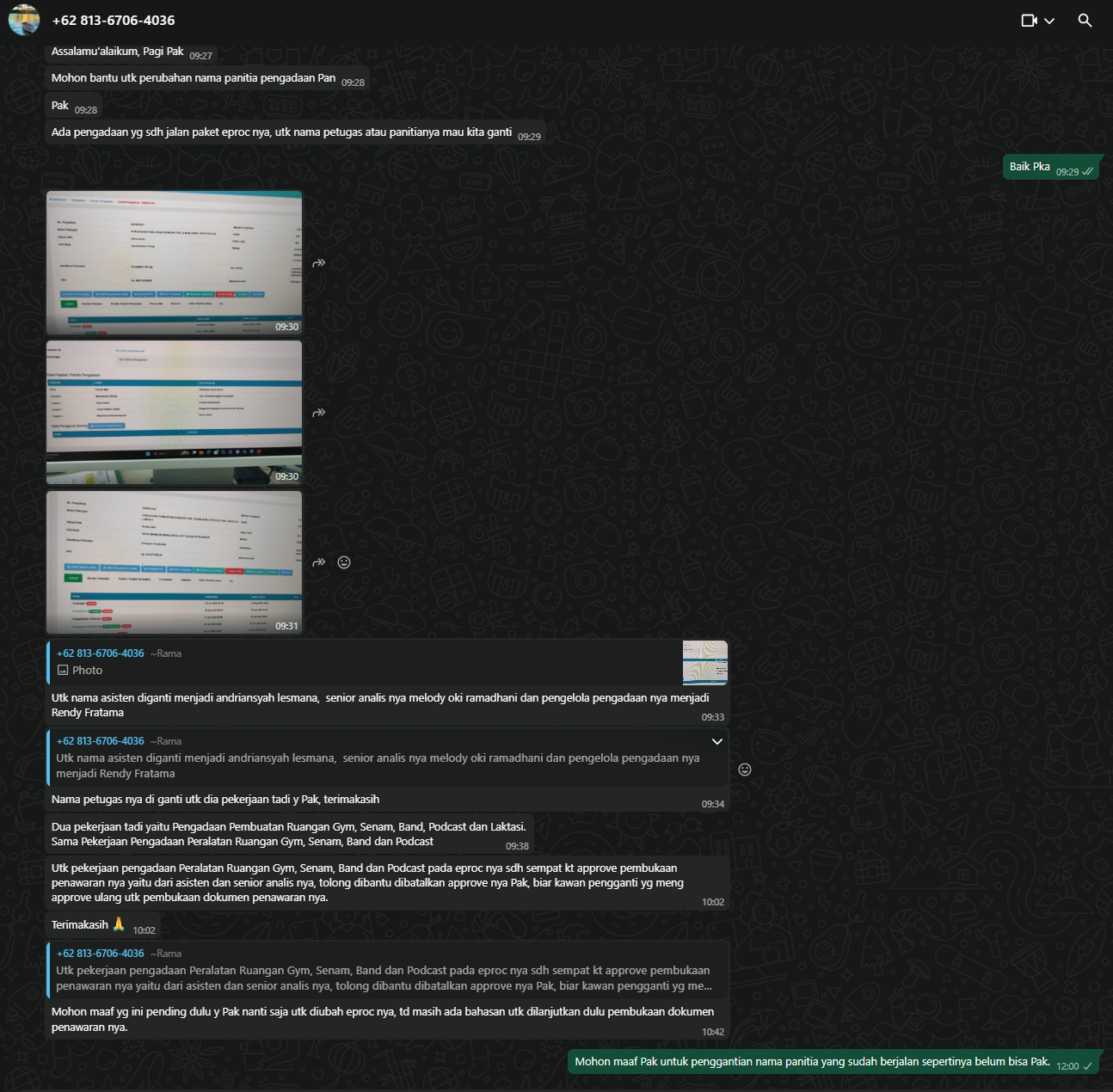Add emoji reaction to the 09:34 reply
This screenshot has width=1113, height=1092.
click(x=745, y=770)
